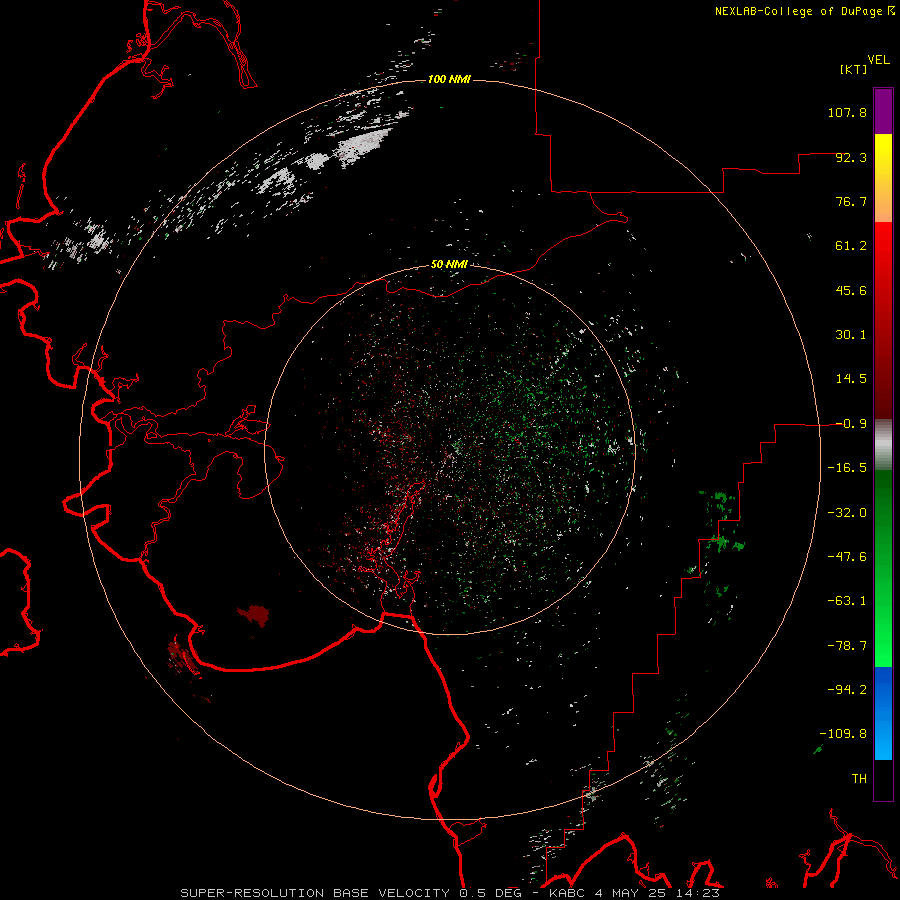Click the -63.1 legend value
The height and width of the screenshot is (900, 900).
coord(847,601)
